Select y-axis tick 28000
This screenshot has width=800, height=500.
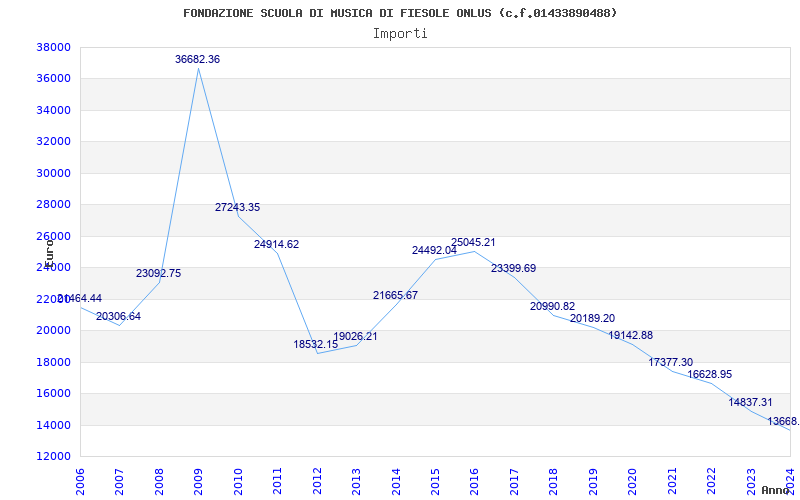53,205
